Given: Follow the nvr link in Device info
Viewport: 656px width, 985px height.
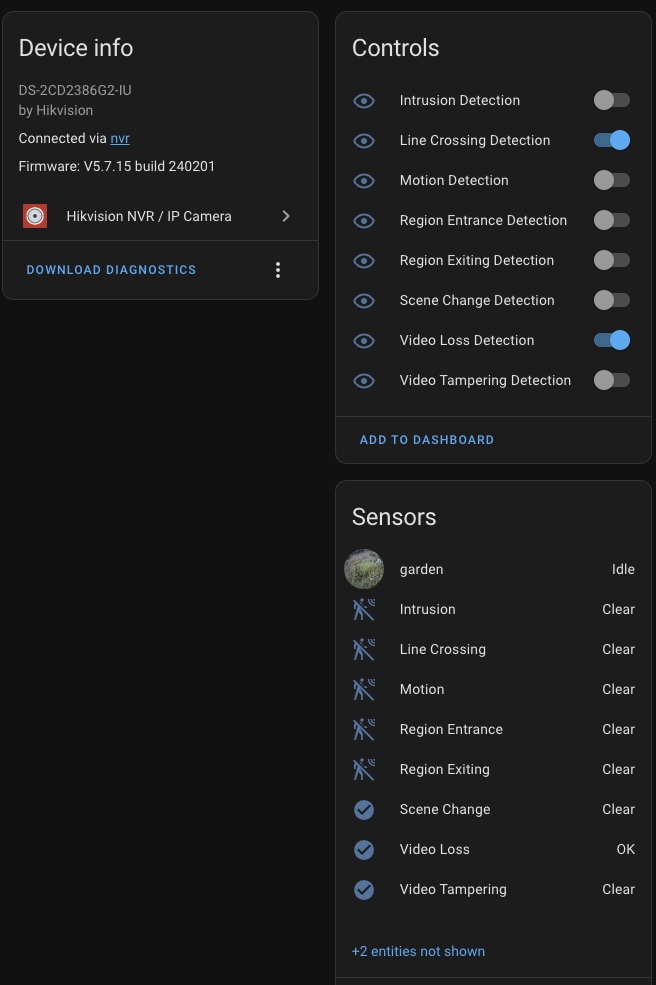Looking at the screenshot, I should click(120, 138).
